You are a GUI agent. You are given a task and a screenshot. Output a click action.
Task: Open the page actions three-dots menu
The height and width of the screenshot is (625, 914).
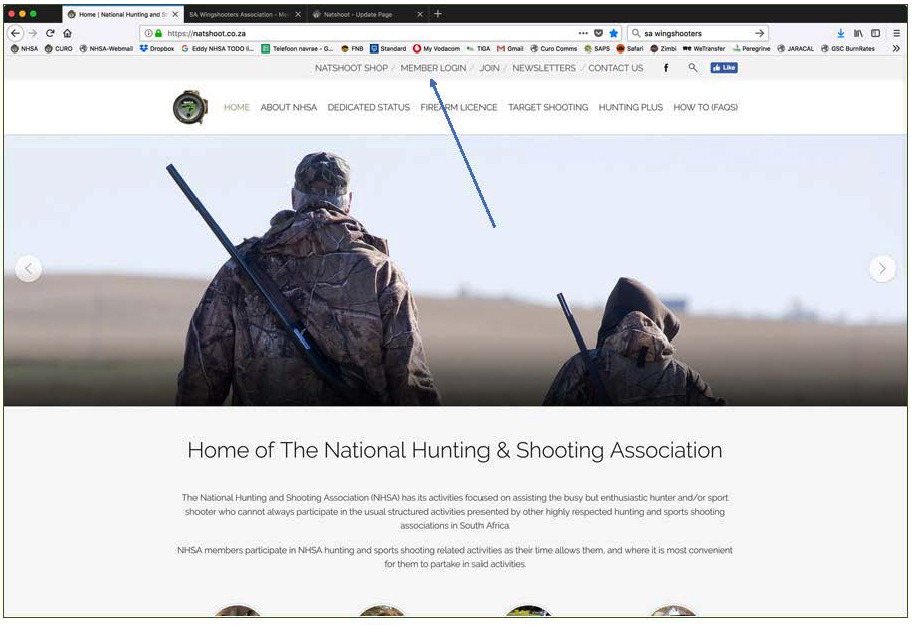tap(583, 33)
